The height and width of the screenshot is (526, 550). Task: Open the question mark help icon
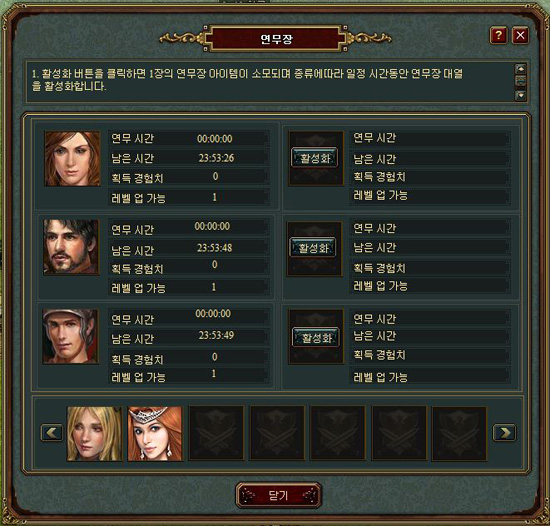498,35
